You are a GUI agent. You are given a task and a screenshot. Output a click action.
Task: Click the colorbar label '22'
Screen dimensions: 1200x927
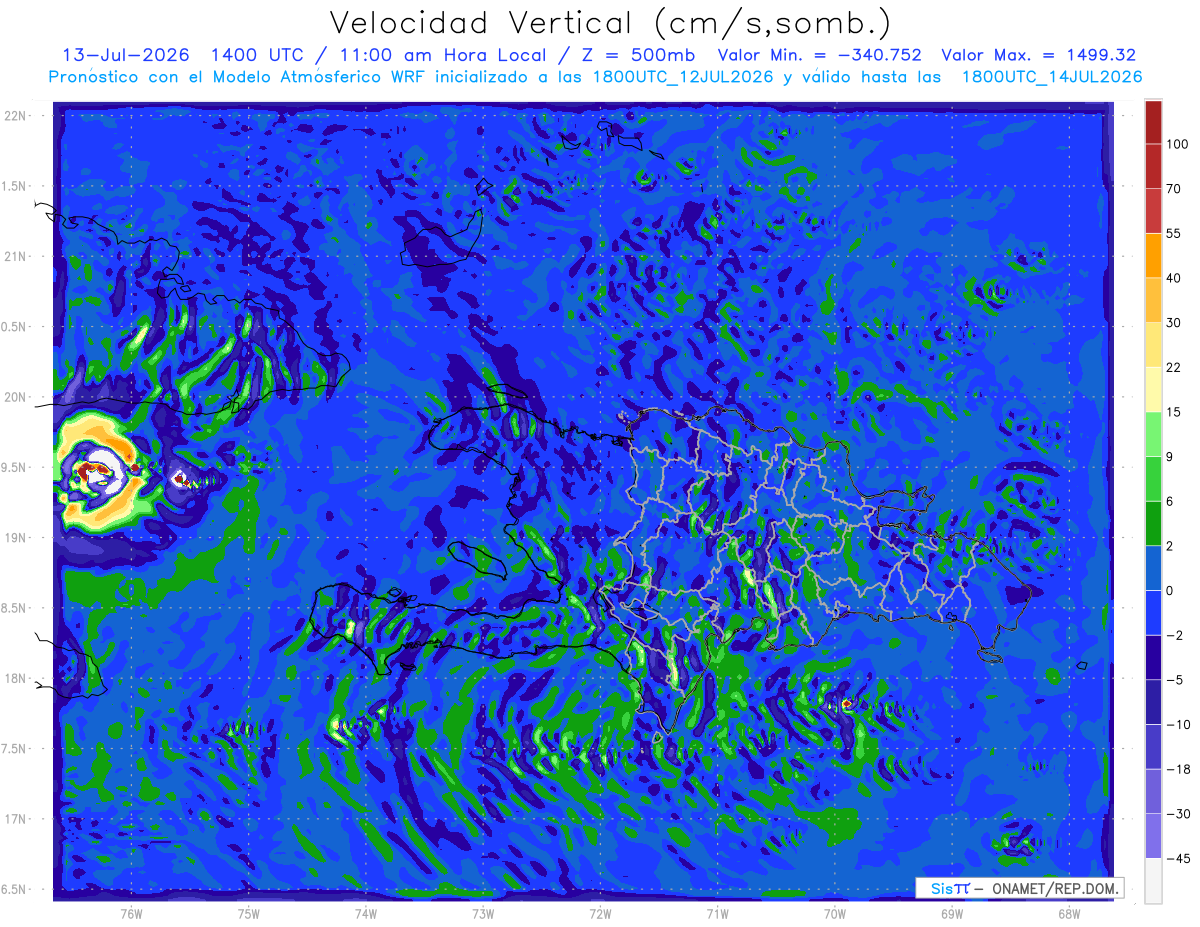1173,367
